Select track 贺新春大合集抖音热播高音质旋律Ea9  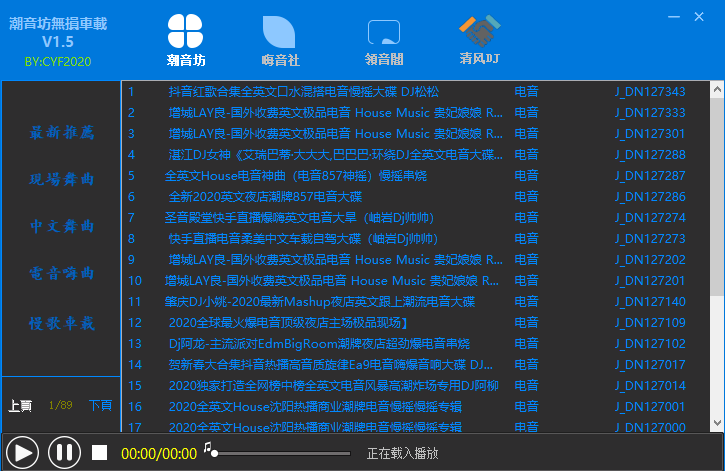tap(331, 365)
